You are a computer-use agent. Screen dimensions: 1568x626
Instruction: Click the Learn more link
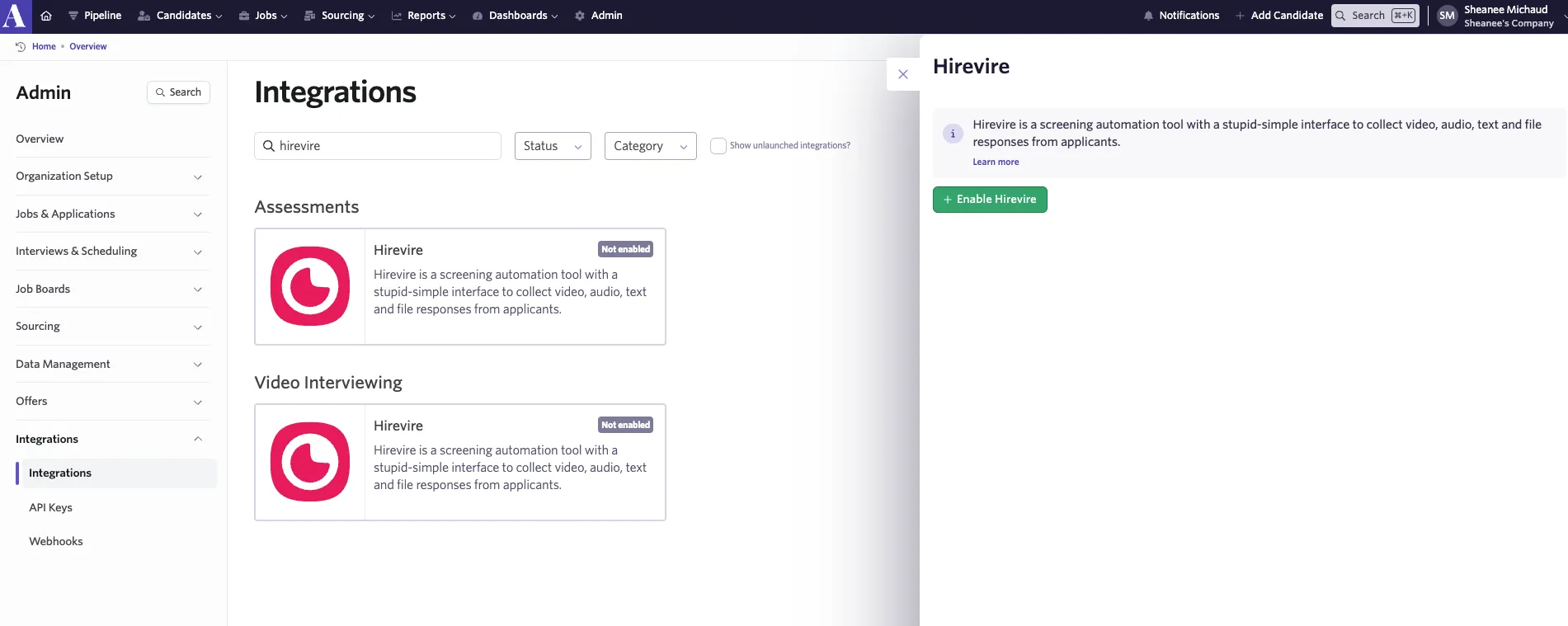tap(996, 162)
